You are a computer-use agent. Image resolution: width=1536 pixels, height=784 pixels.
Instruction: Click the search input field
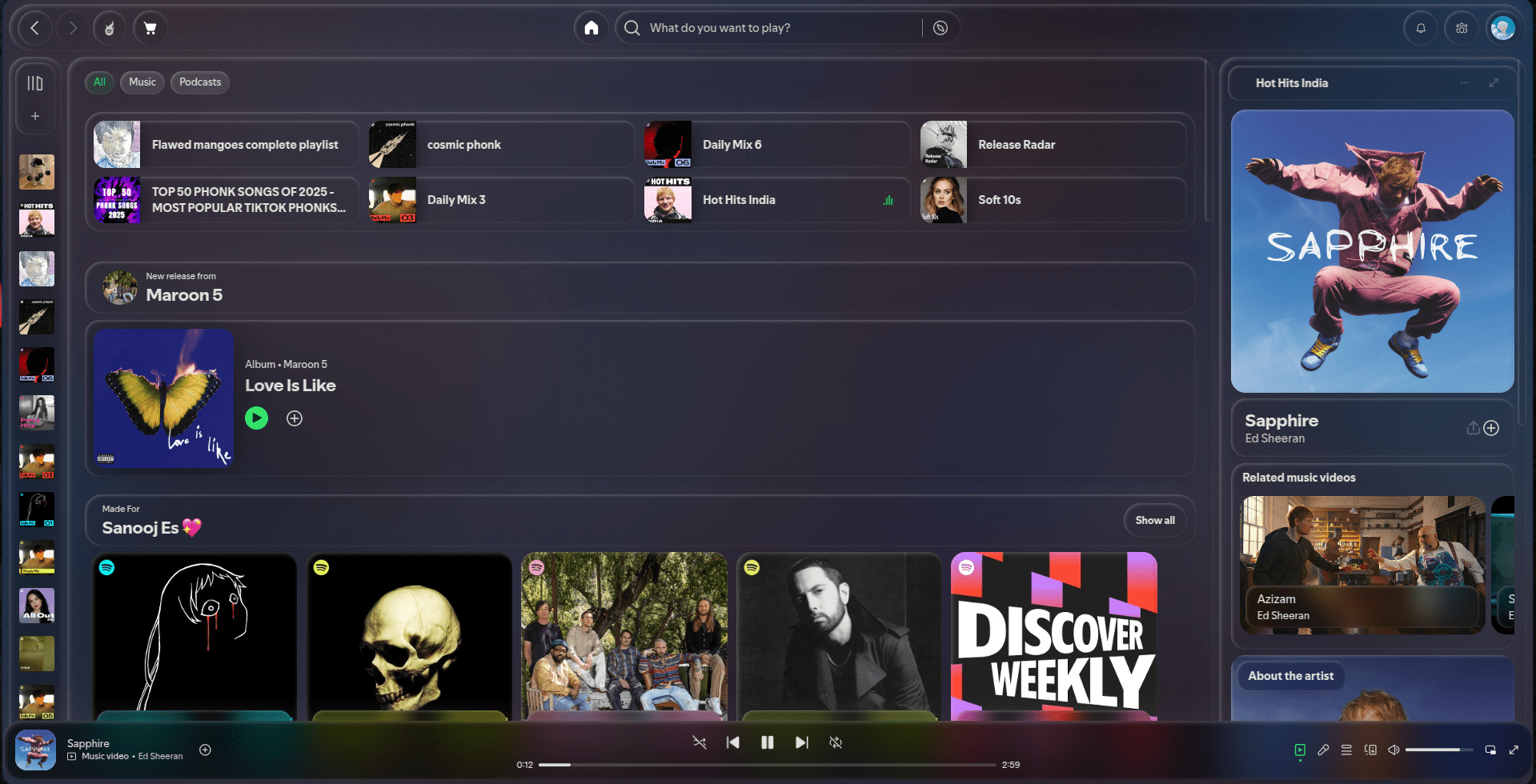pos(768,28)
